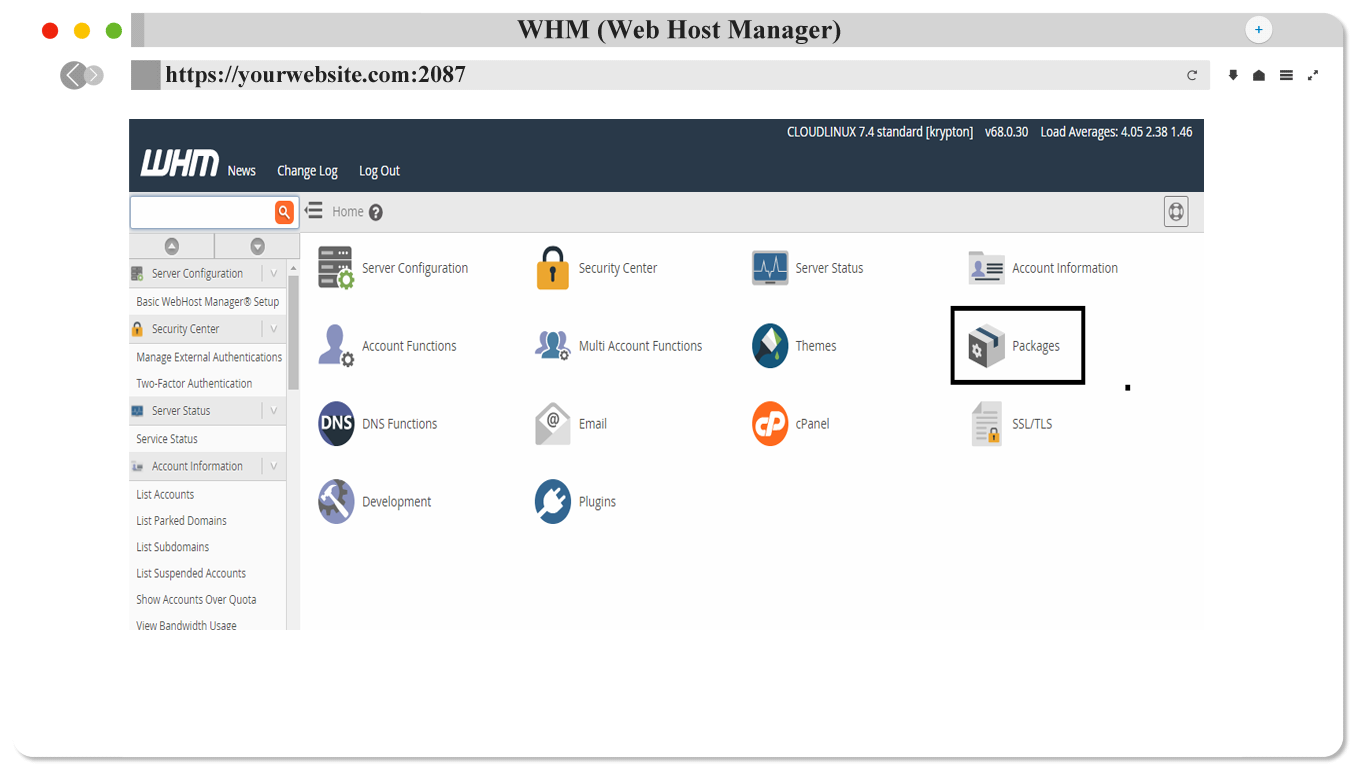Click the sidebar scrollbar up arrow
Viewport: 1362px width, 769px height.
click(x=293, y=269)
